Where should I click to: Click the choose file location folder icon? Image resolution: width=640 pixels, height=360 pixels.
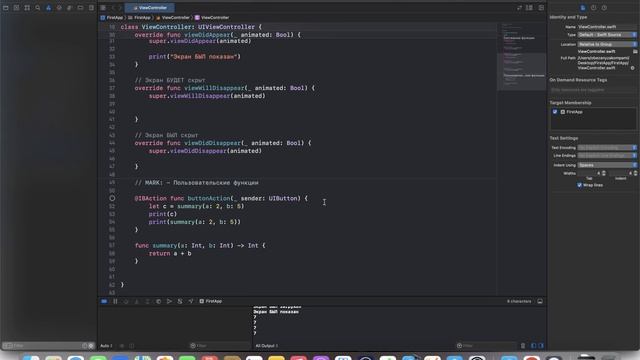click(635, 52)
